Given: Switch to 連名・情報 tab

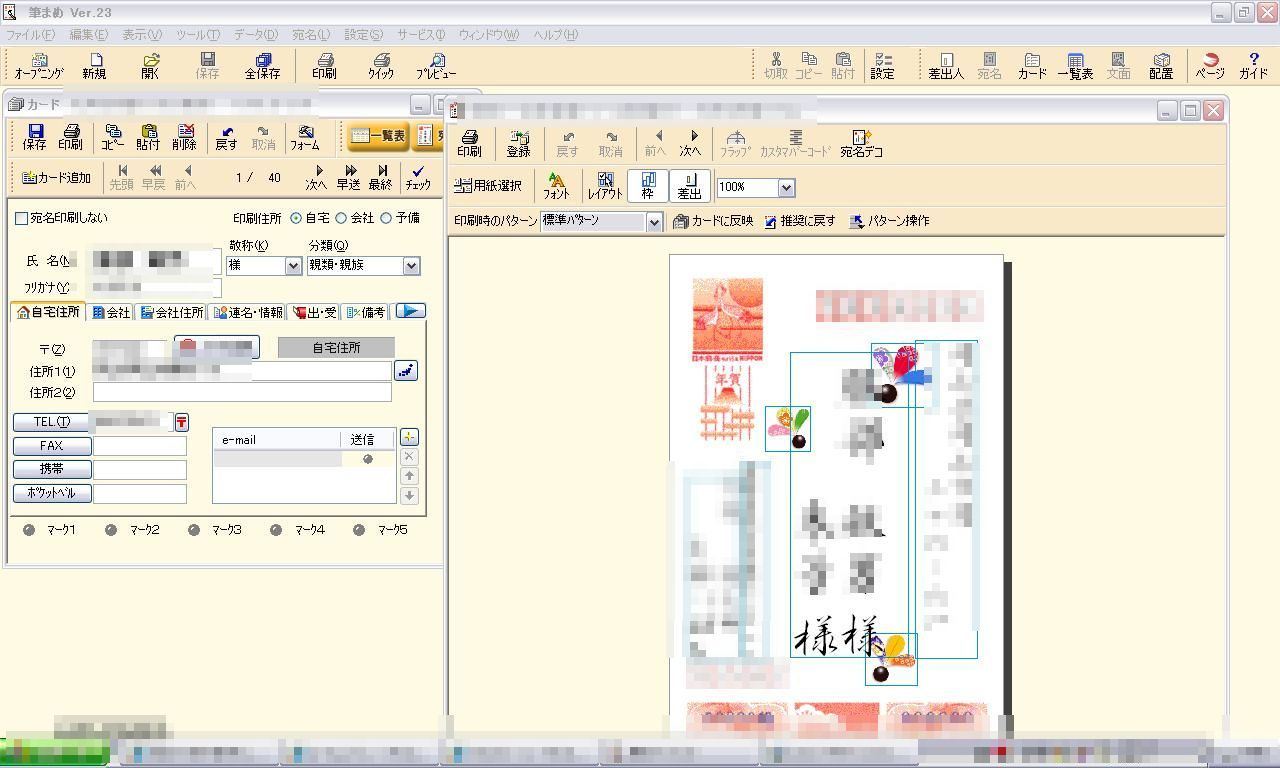Looking at the screenshot, I should 248,312.
